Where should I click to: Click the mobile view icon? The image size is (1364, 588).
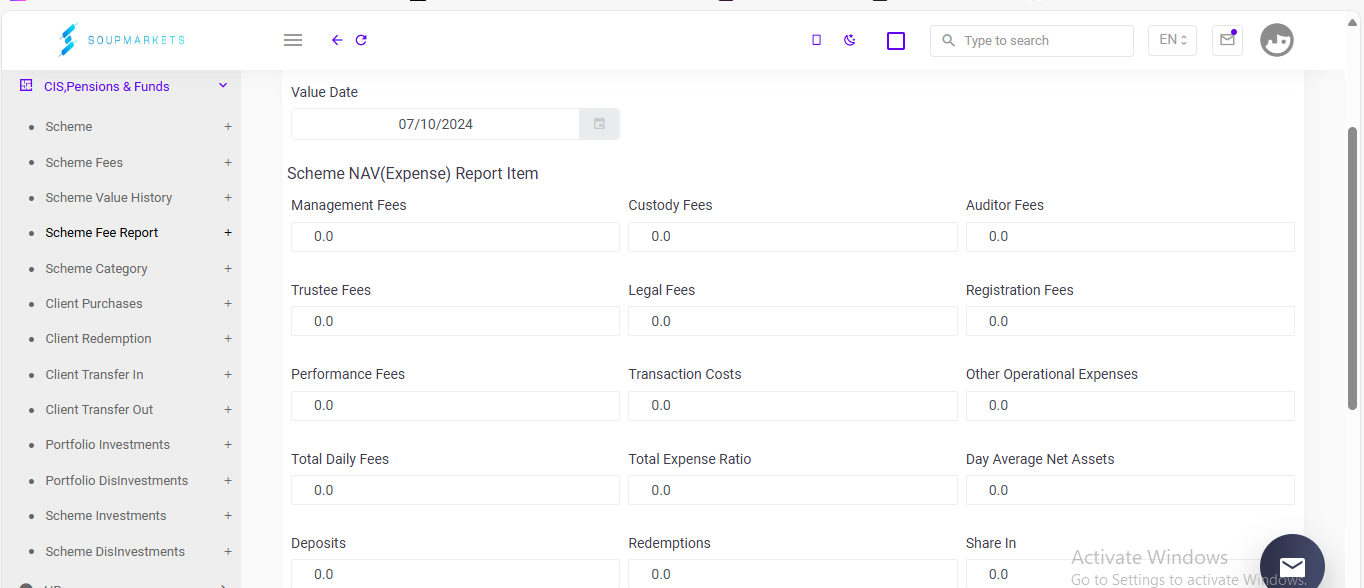click(x=816, y=40)
